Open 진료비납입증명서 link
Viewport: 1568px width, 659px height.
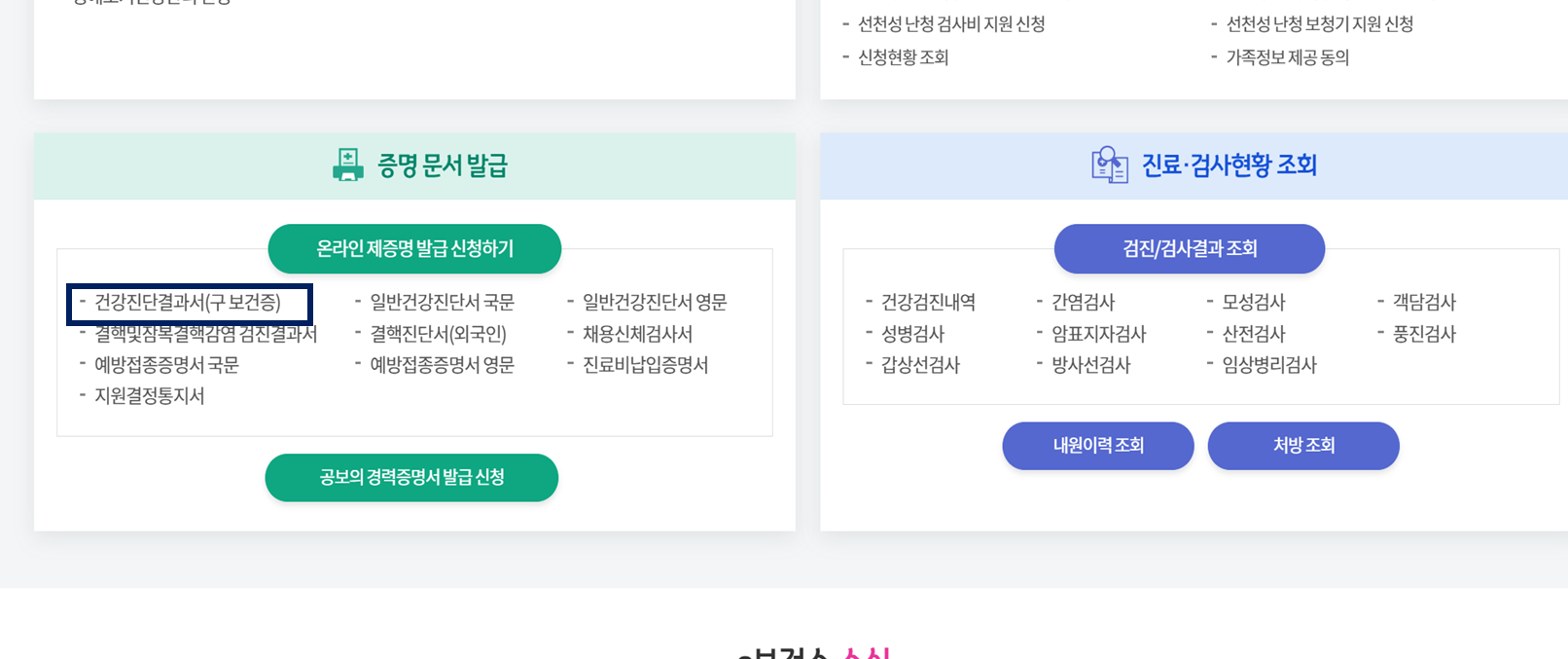(x=643, y=365)
